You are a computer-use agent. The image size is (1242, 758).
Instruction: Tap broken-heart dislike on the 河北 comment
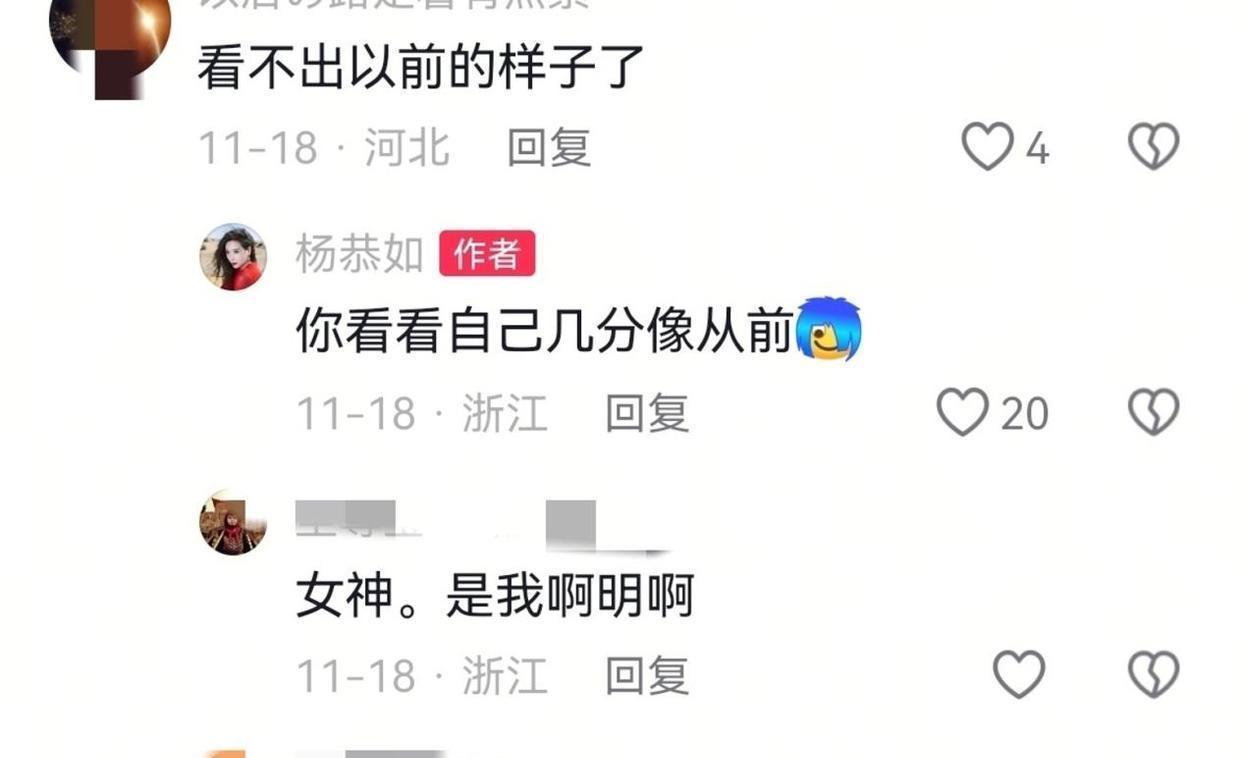[x=1154, y=147]
